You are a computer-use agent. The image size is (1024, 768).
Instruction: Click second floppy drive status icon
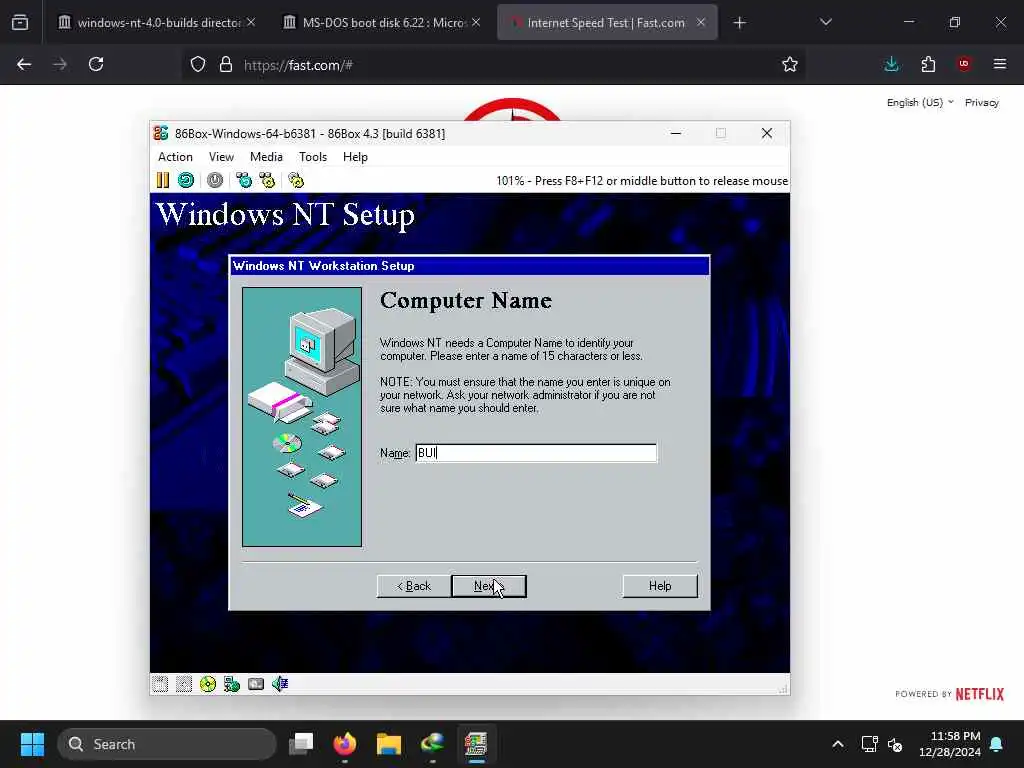[184, 684]
